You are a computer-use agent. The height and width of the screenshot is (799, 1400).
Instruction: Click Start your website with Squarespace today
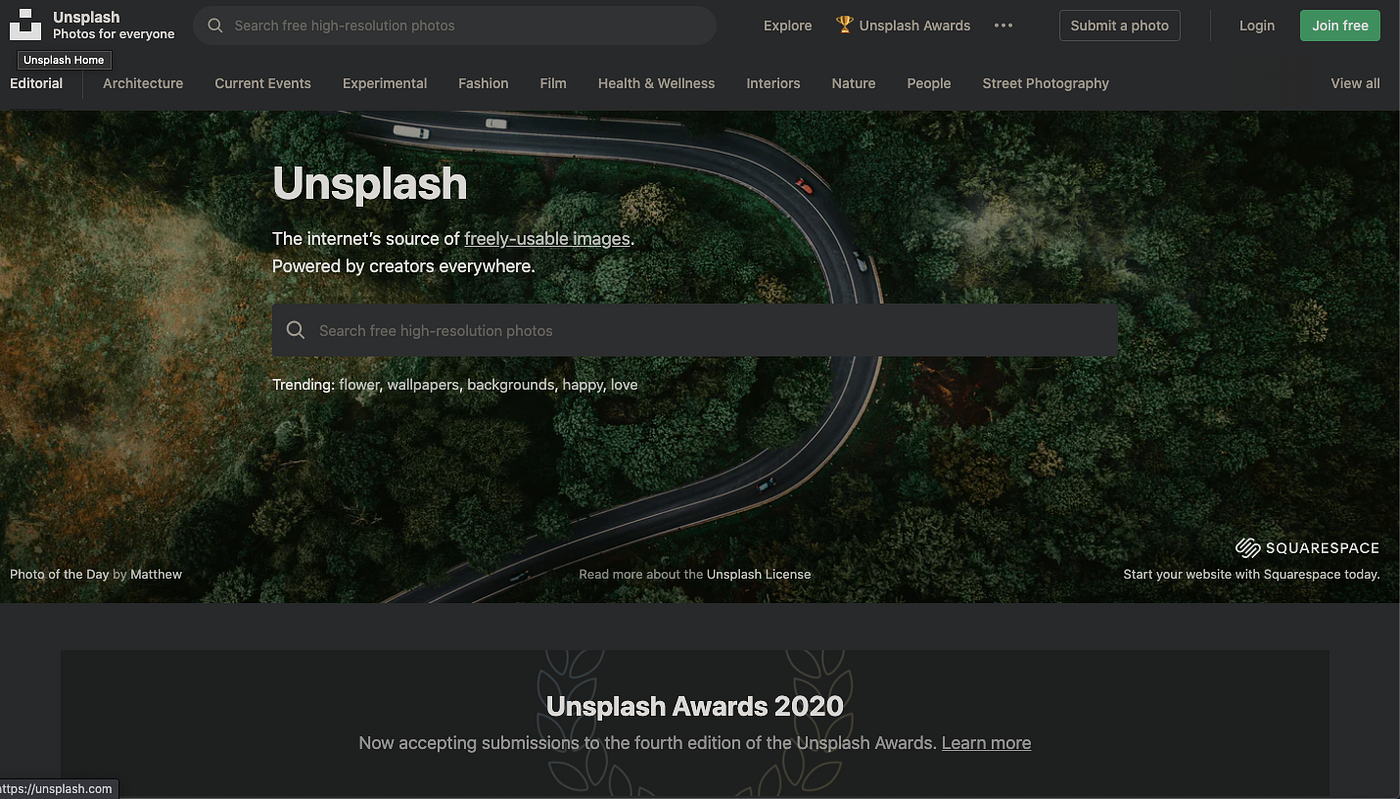click(x=1251, y=574)
